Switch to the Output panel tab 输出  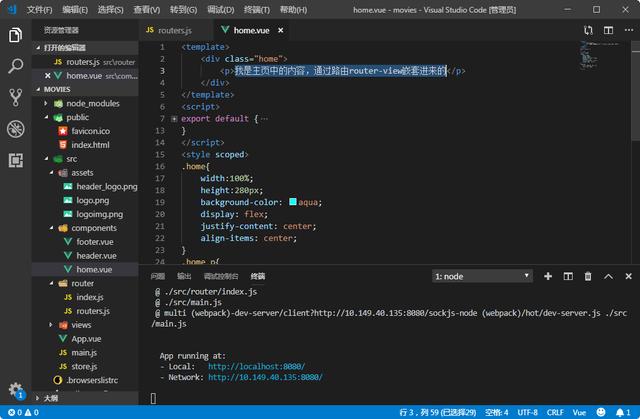(184, 276)
